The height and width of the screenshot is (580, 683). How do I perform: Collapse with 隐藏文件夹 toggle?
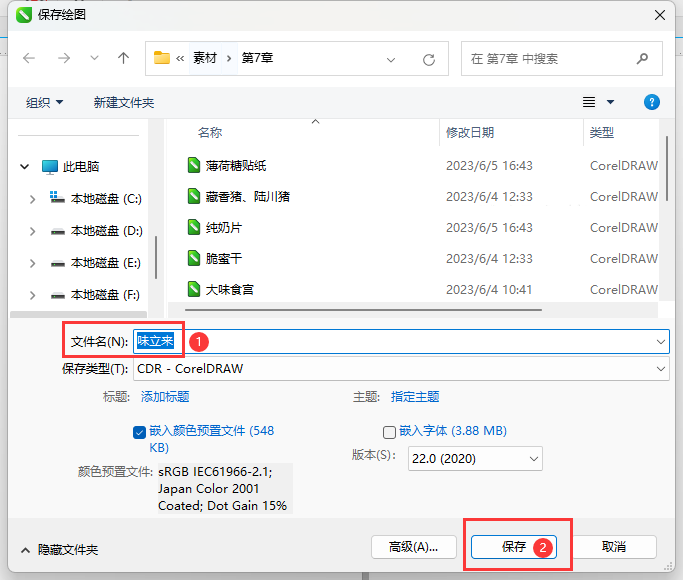pos(59,550)
